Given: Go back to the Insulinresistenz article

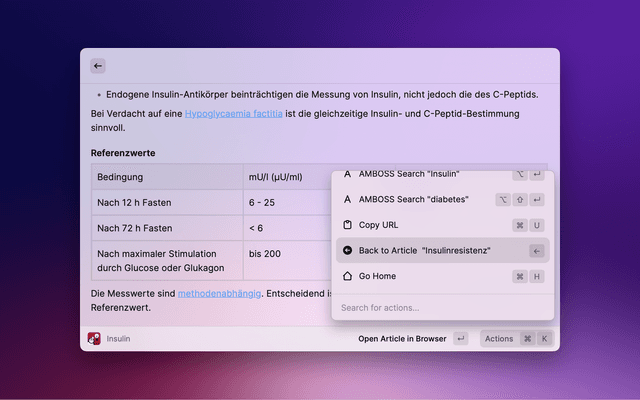Looking at the screenshot, I should pos(425,250).
